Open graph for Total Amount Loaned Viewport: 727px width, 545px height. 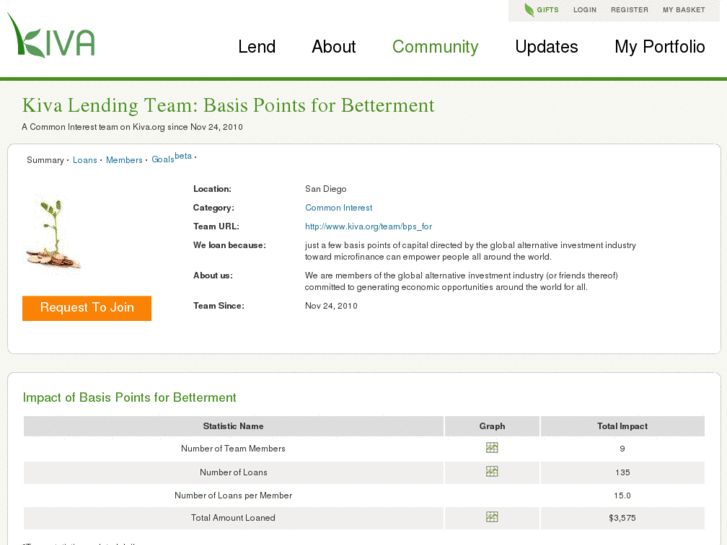[x=492, y=517]
